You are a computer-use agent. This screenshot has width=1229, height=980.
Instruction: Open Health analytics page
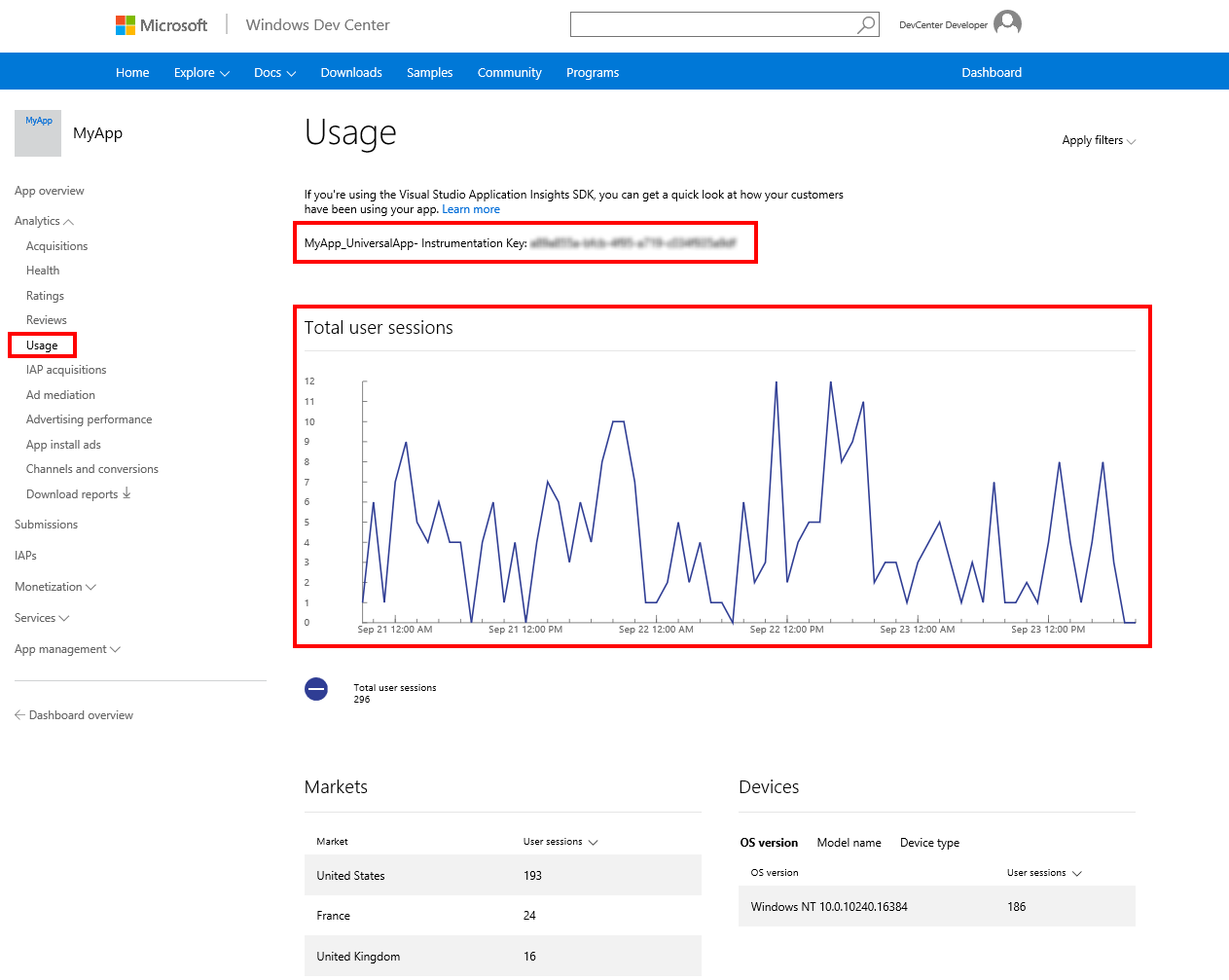pos(43,271)
